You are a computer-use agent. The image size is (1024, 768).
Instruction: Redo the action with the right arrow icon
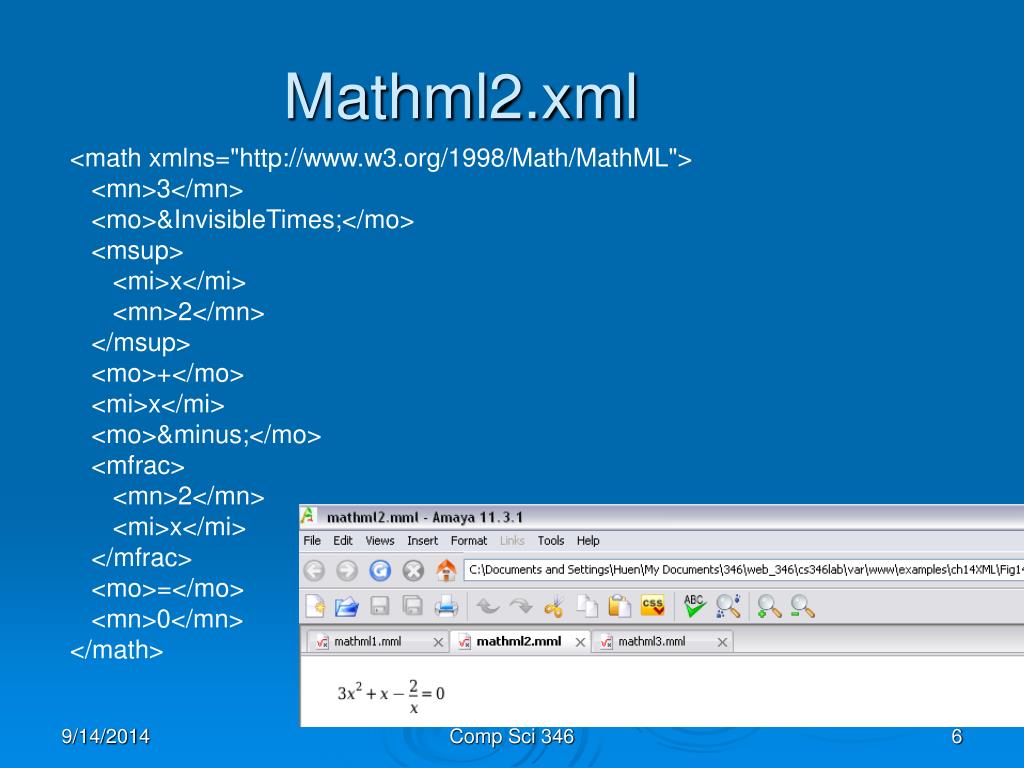coord(520,607)
